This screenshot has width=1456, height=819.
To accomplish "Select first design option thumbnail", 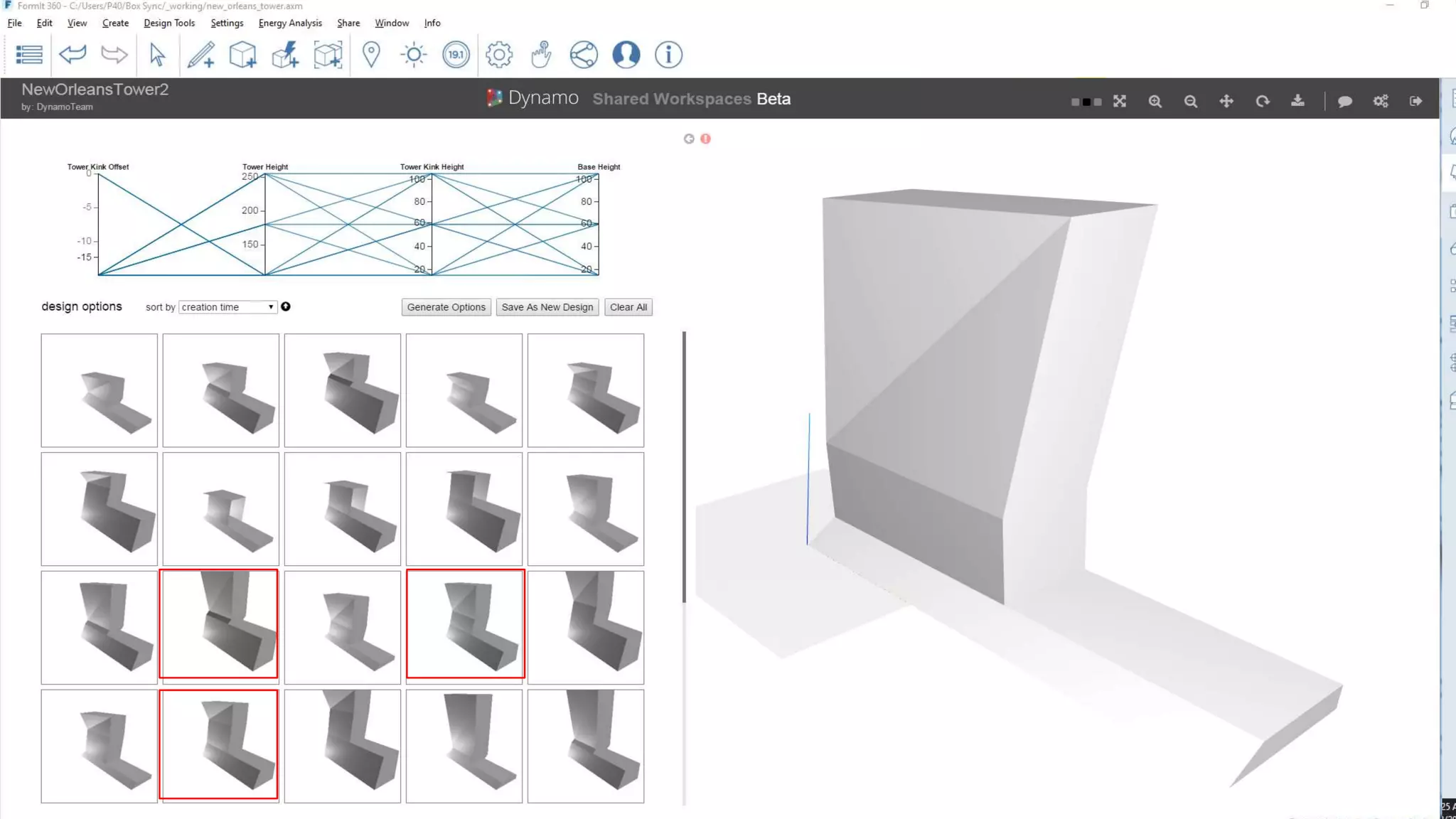I will tap(100, 390).
